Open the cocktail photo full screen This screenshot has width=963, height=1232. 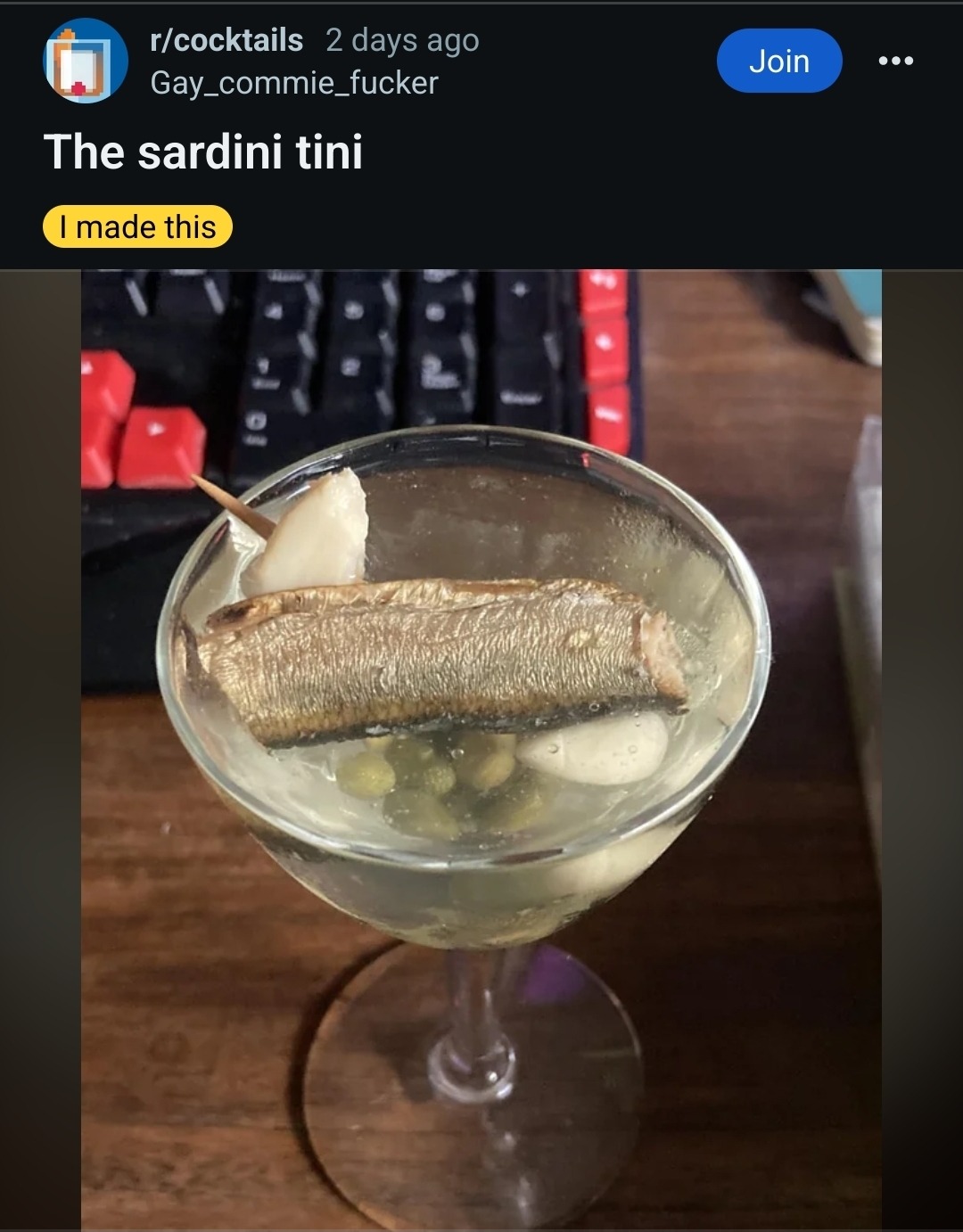click(x=481, y=751)
